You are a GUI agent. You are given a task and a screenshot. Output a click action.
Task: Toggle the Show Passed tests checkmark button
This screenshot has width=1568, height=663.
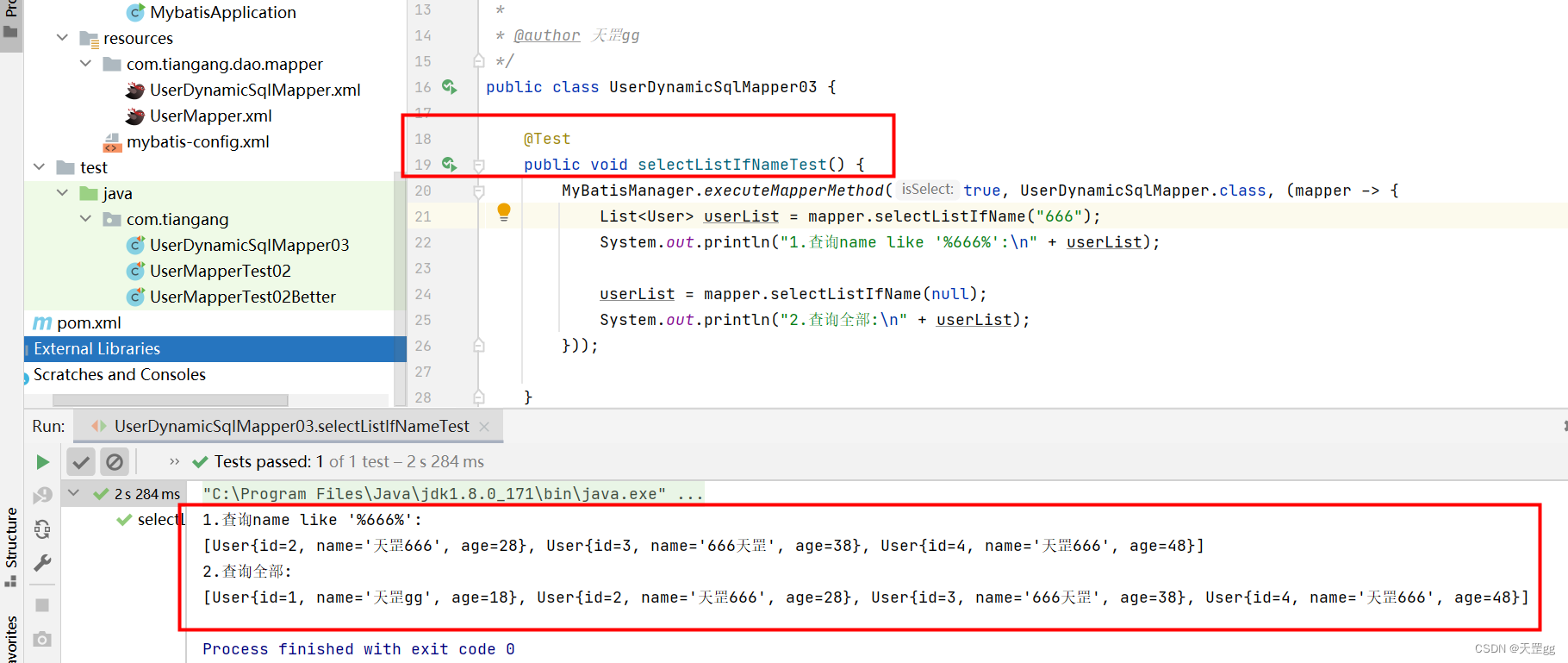81,462
